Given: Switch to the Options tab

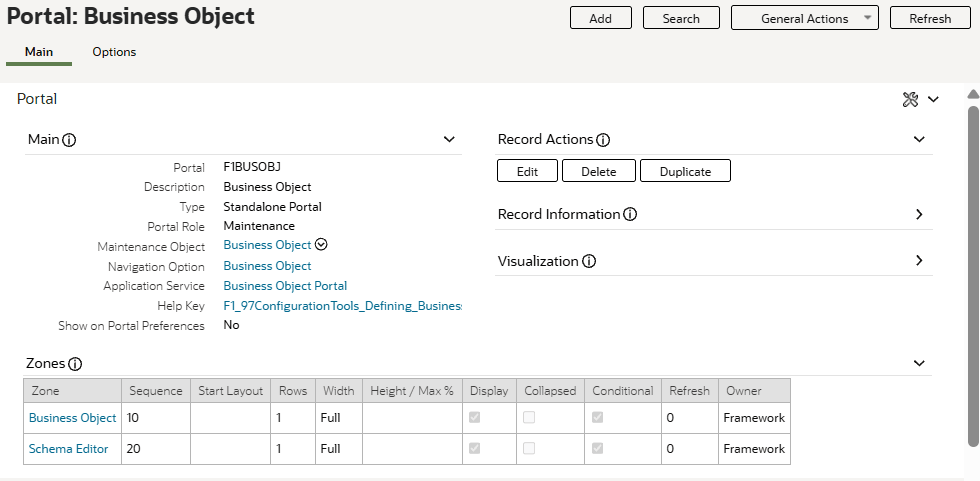Looking at the screenshot, I should 114,52.
